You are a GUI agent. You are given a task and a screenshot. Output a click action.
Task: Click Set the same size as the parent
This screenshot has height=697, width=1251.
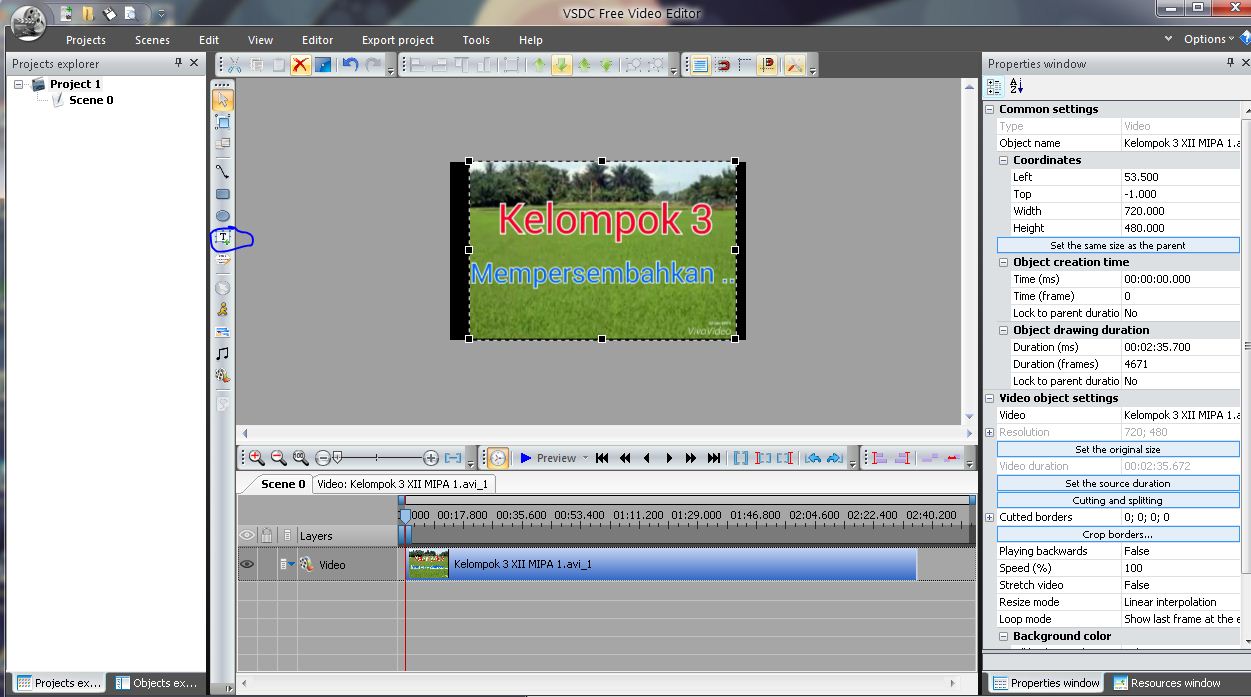click(1118, 245)
